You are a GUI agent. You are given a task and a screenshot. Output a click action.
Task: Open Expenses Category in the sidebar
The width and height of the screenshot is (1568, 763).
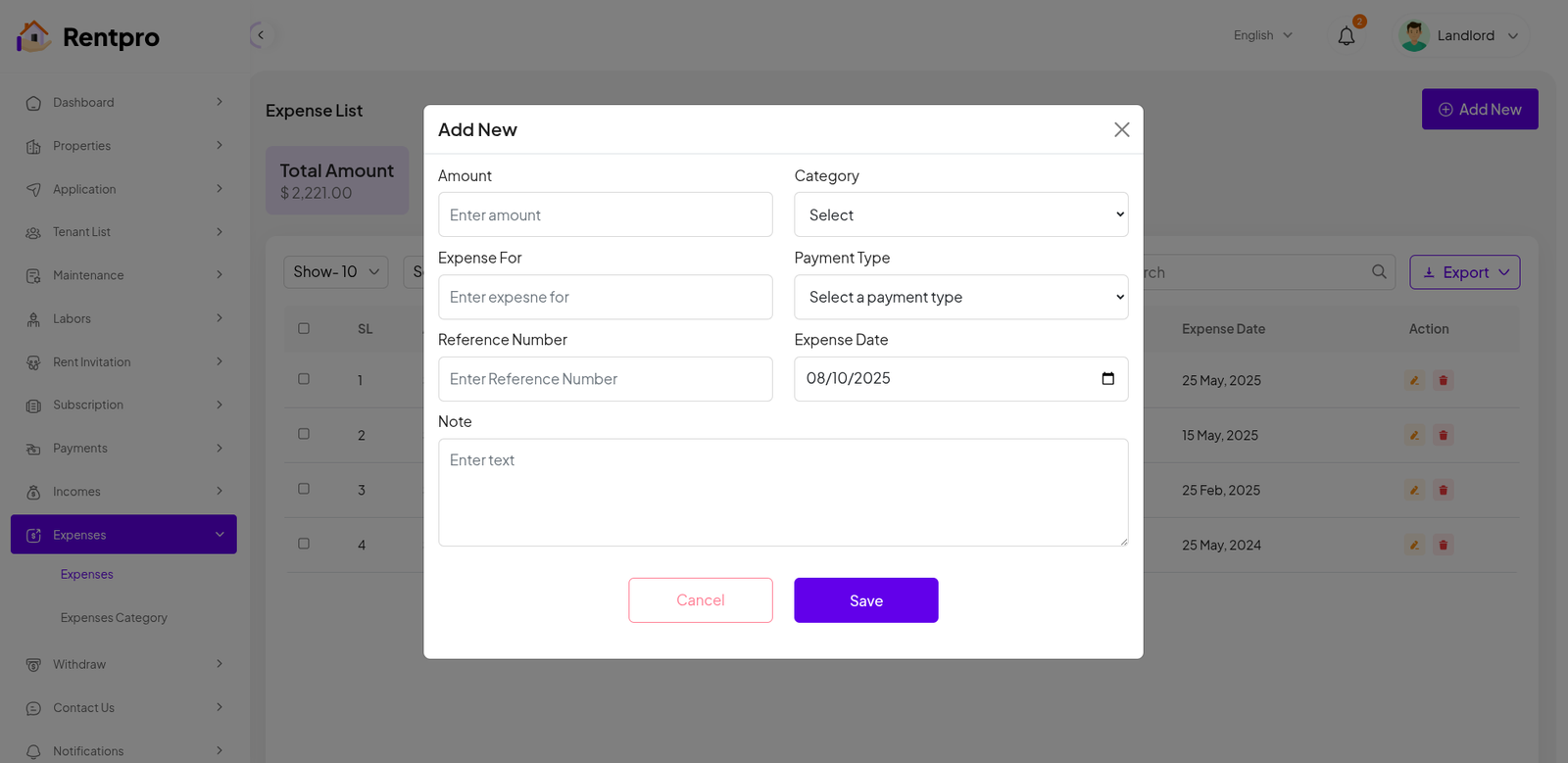coord(114,618)
